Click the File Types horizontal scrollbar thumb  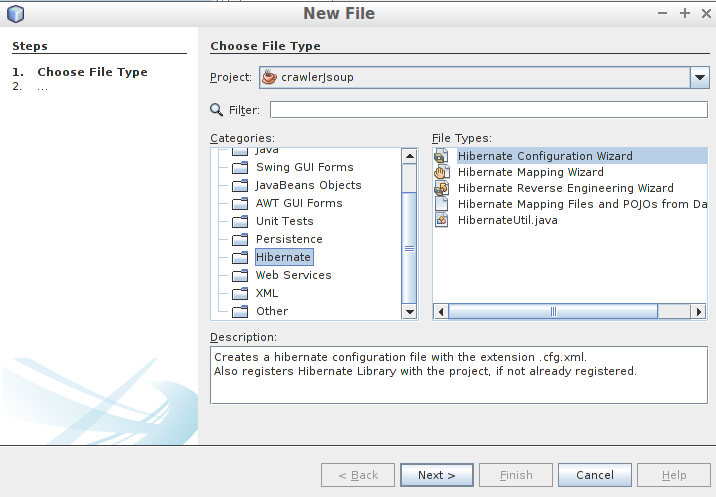(x=553, y=312)
